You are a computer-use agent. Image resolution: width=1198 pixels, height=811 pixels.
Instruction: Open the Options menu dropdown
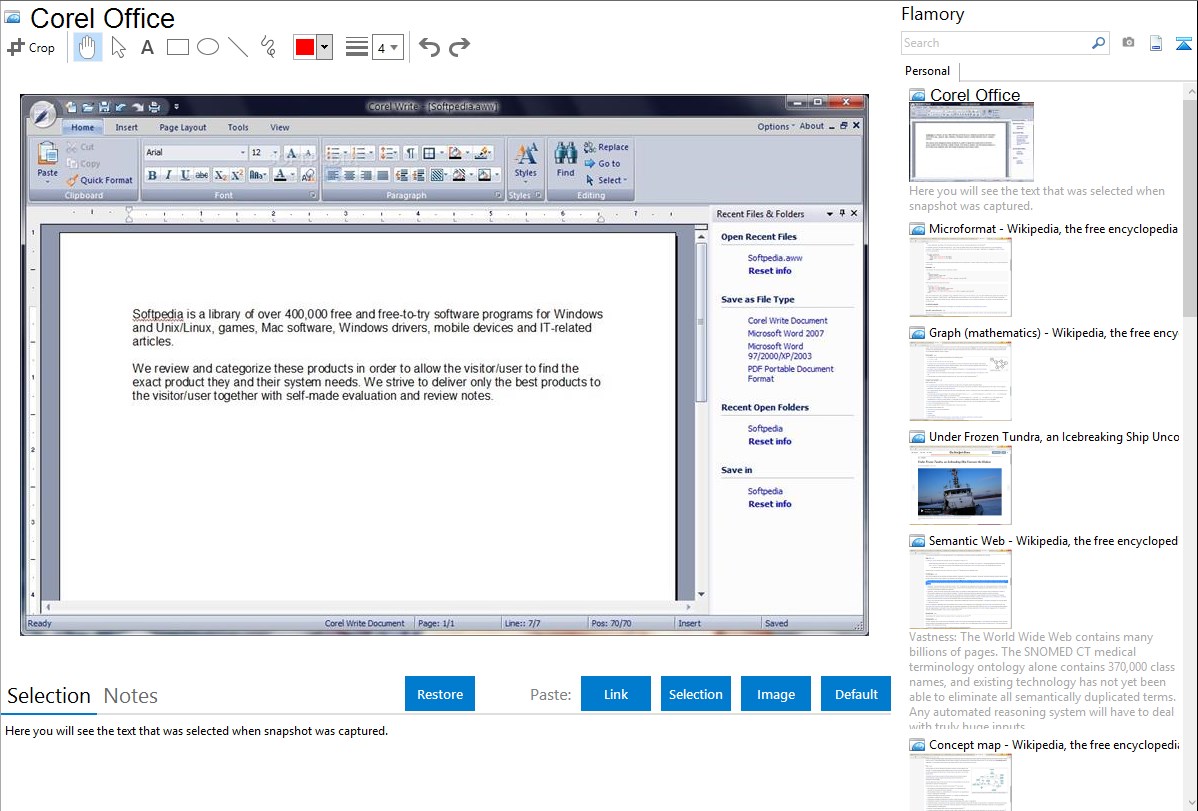tap(775, 127)
